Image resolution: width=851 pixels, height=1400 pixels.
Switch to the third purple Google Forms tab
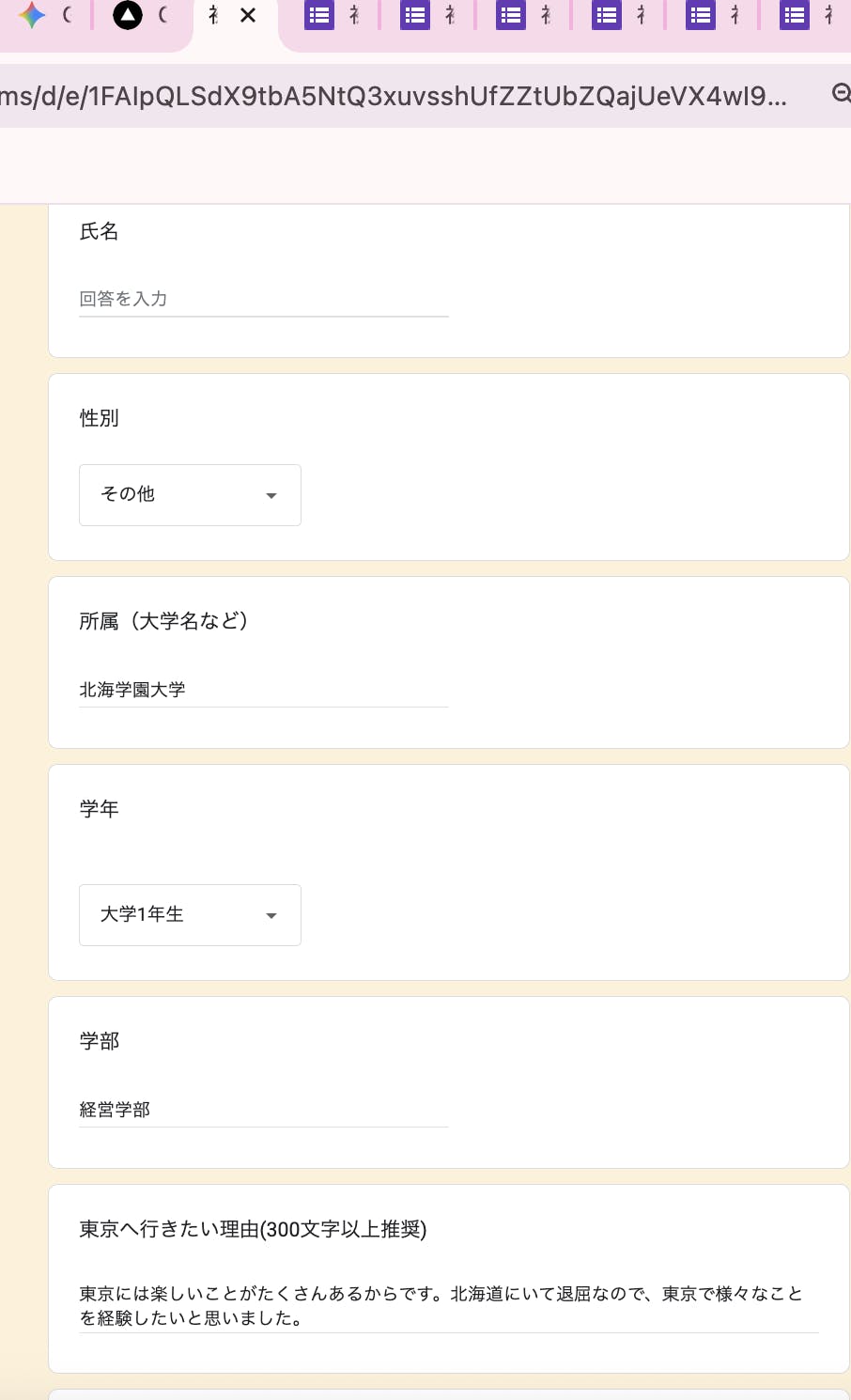pos(511,15)
